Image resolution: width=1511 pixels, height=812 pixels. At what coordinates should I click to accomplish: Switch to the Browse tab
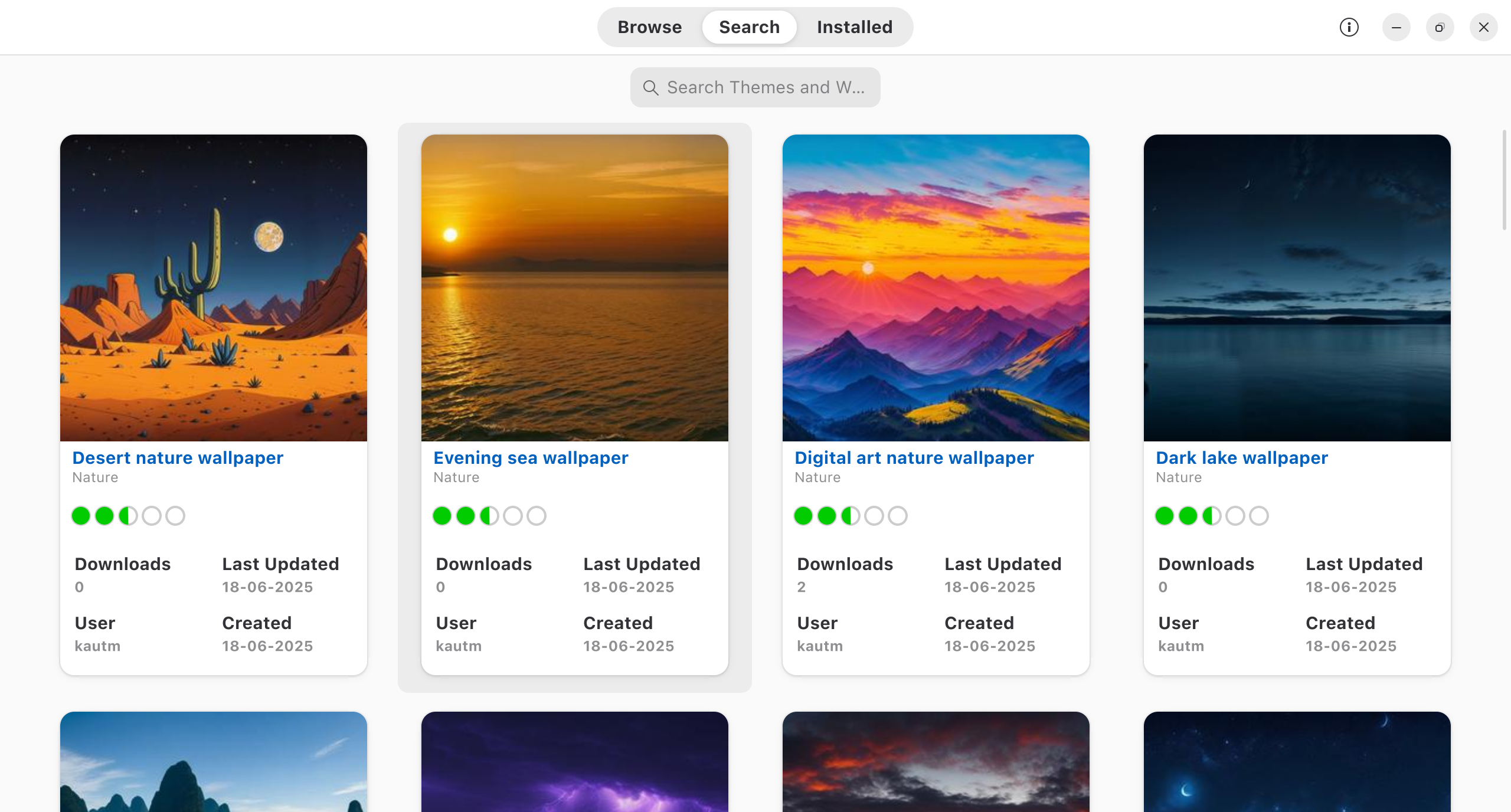point(649,27)
